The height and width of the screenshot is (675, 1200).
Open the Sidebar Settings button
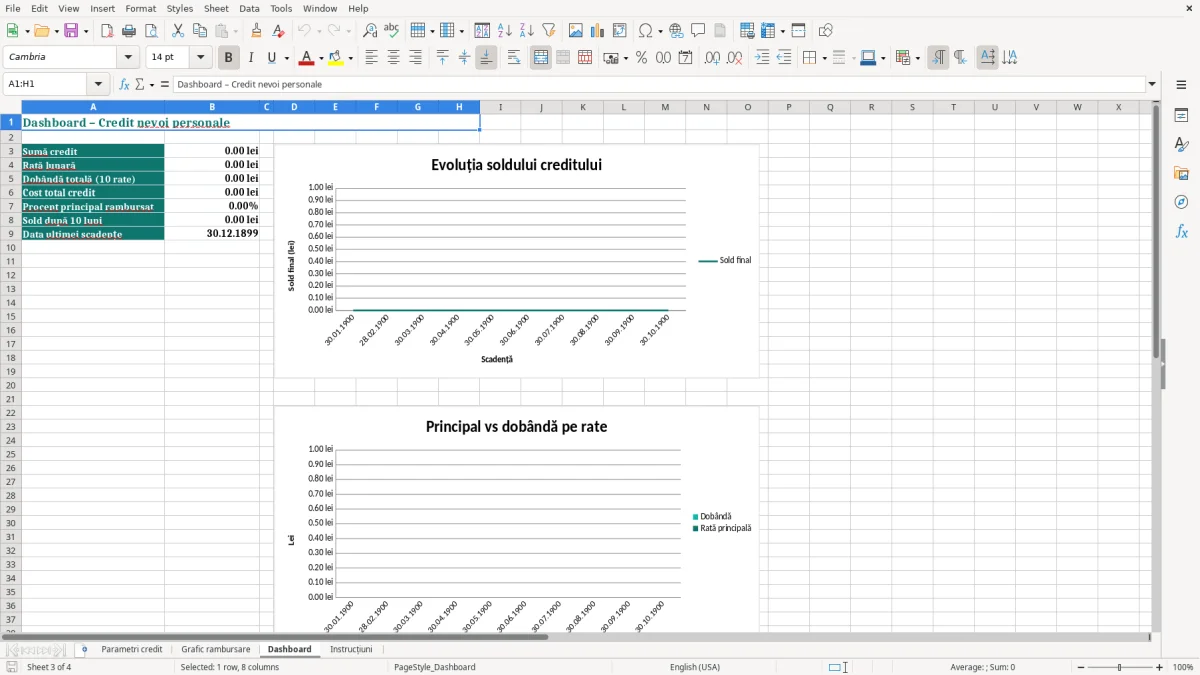tap(1181, 85)
